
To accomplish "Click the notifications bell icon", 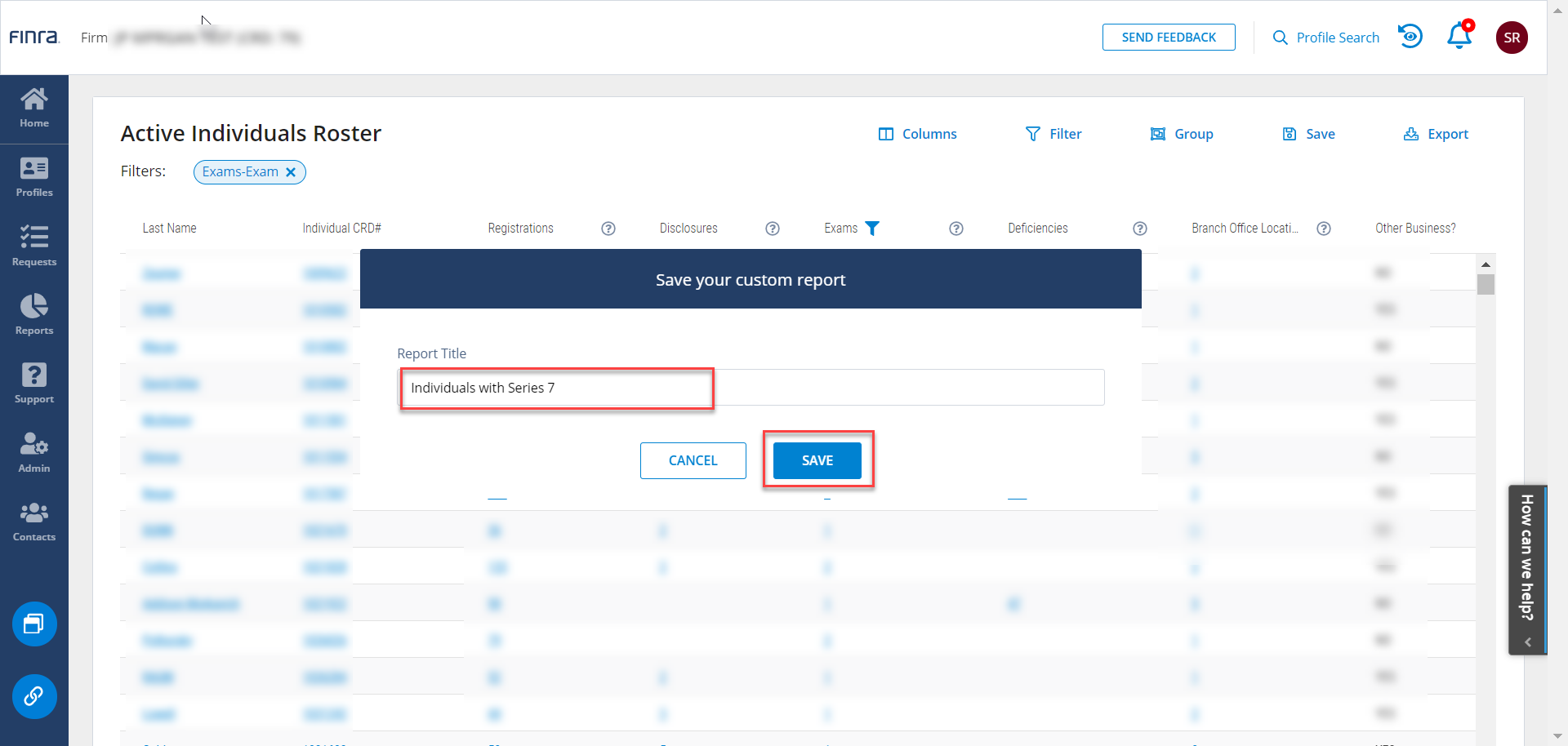I will [1459, 37].
